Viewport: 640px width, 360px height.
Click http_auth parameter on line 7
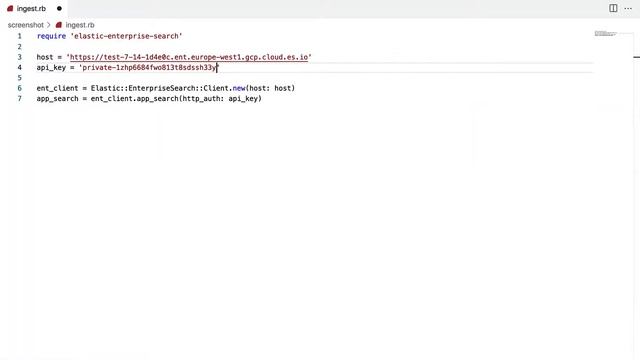tap(202, 99)
